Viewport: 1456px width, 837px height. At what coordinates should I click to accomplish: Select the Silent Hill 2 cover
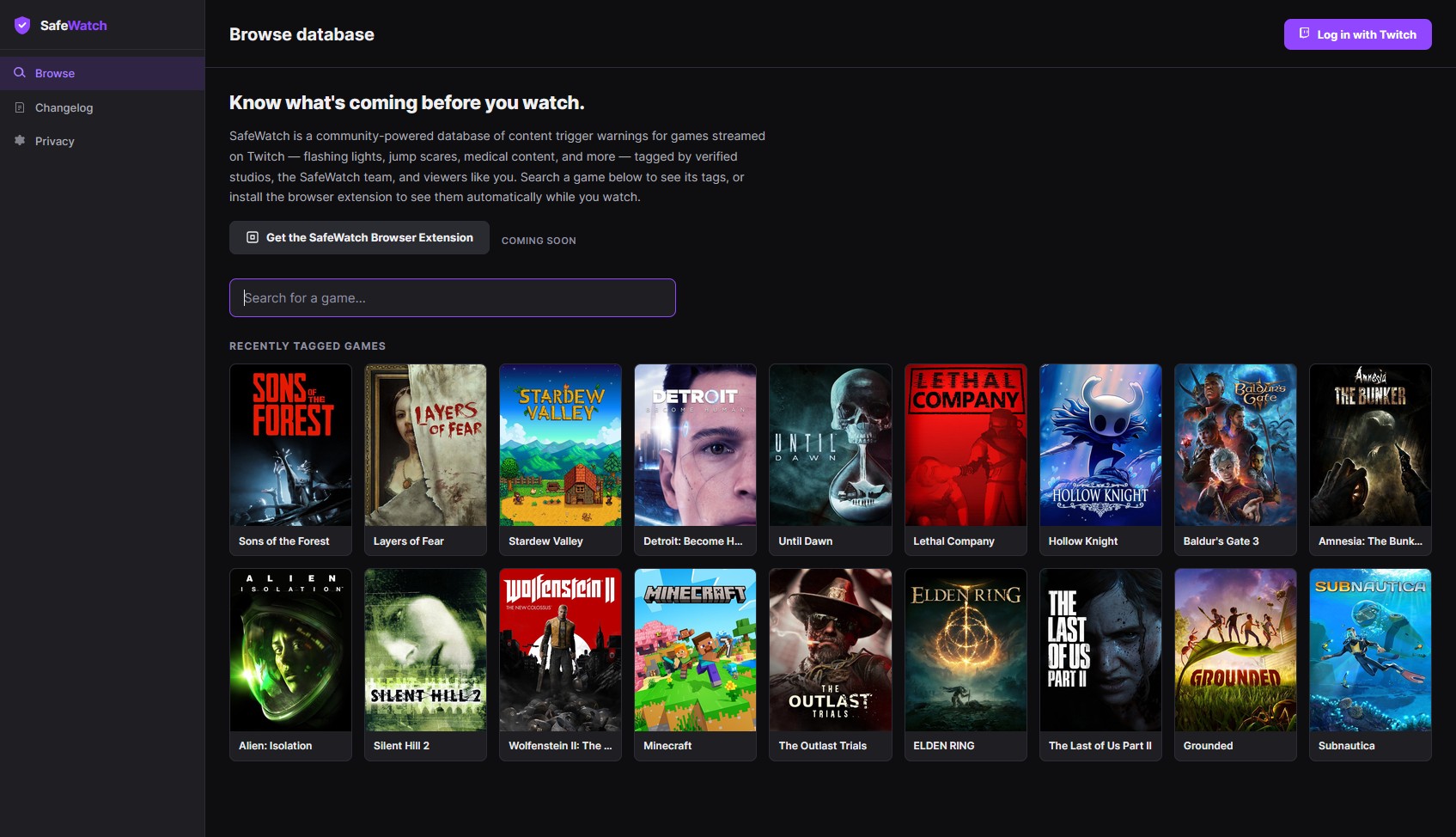425,650
